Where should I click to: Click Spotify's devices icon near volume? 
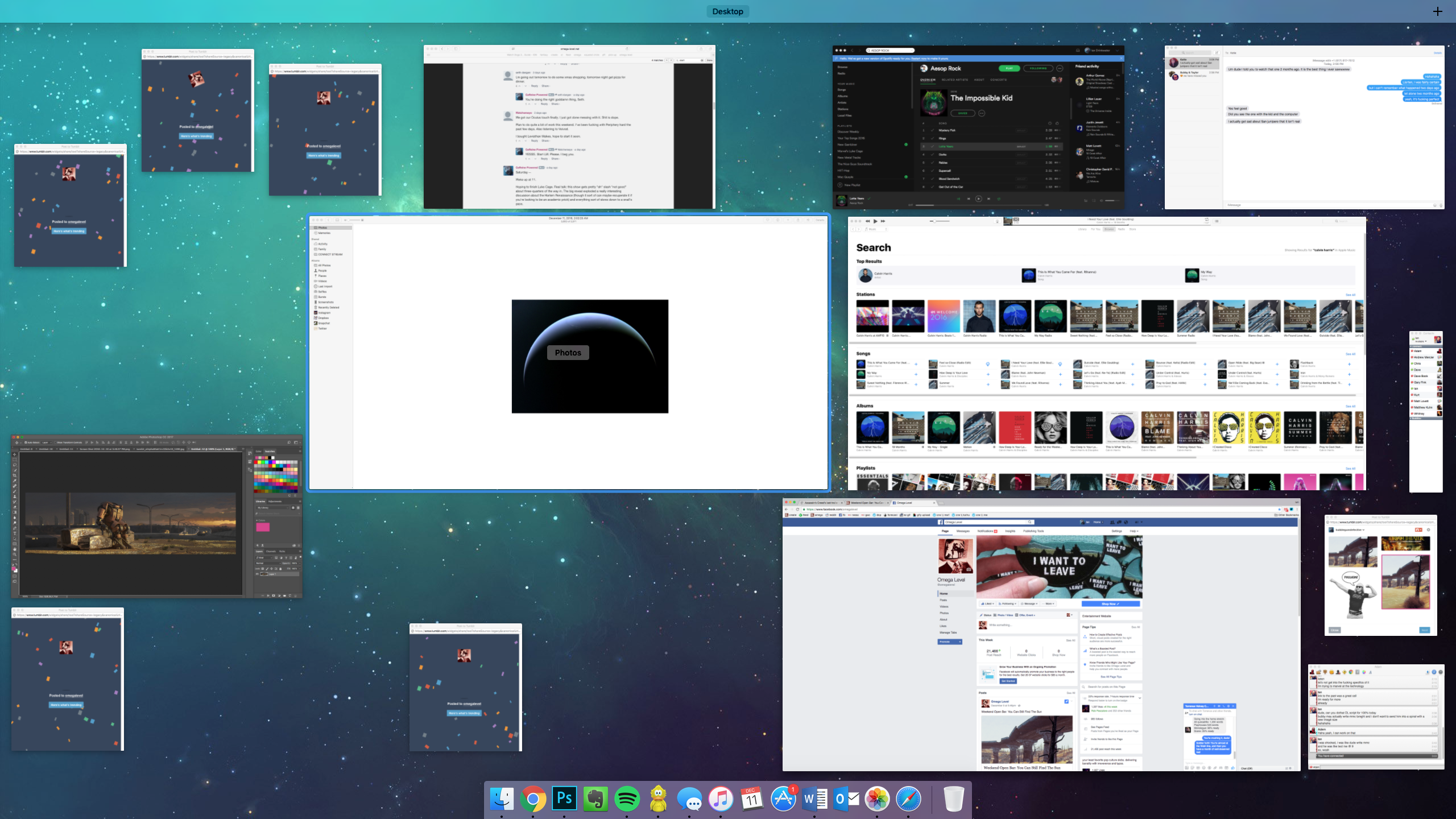pos(1094,200)
